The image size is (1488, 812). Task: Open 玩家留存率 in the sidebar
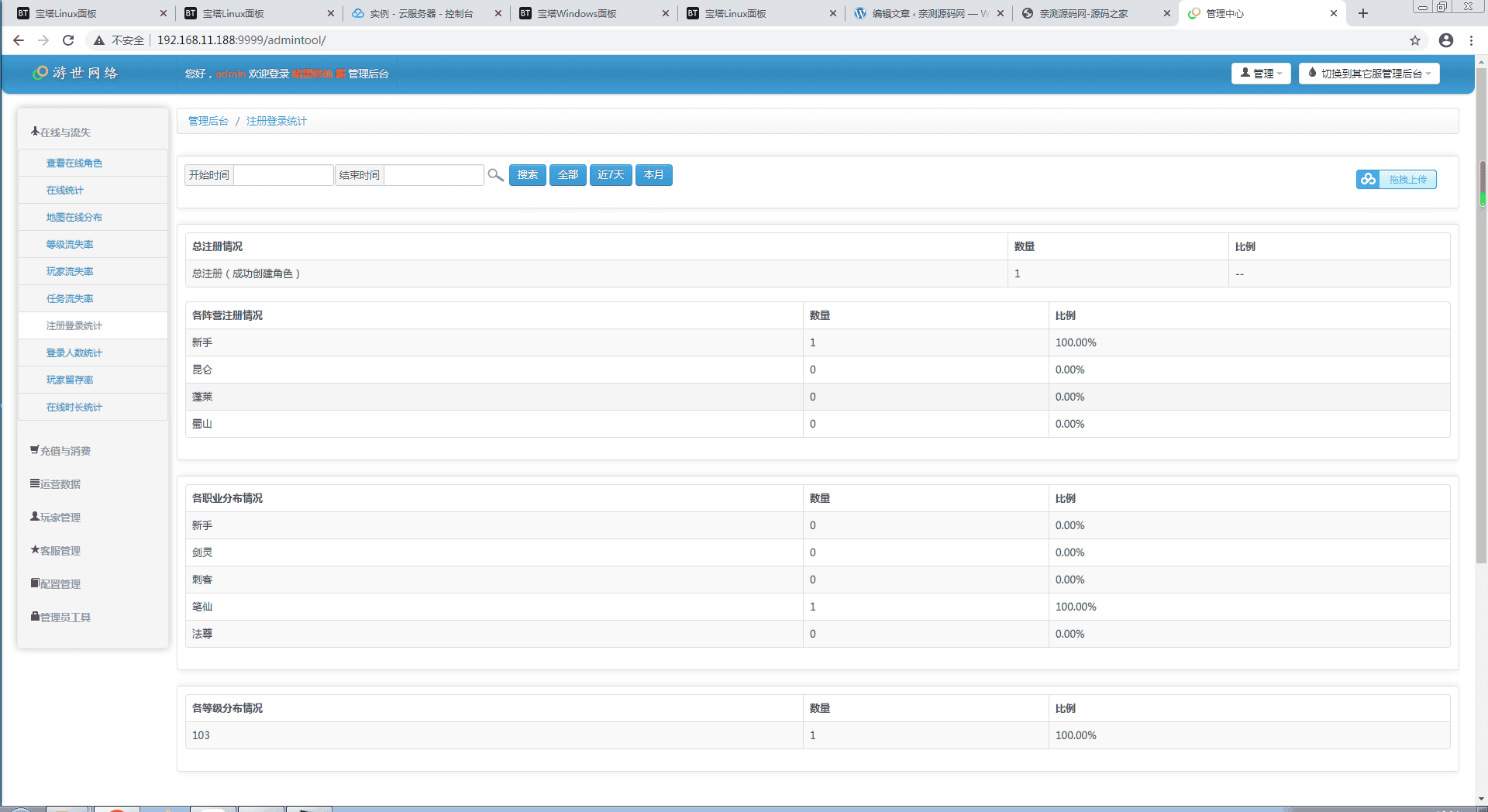(93, 380)
